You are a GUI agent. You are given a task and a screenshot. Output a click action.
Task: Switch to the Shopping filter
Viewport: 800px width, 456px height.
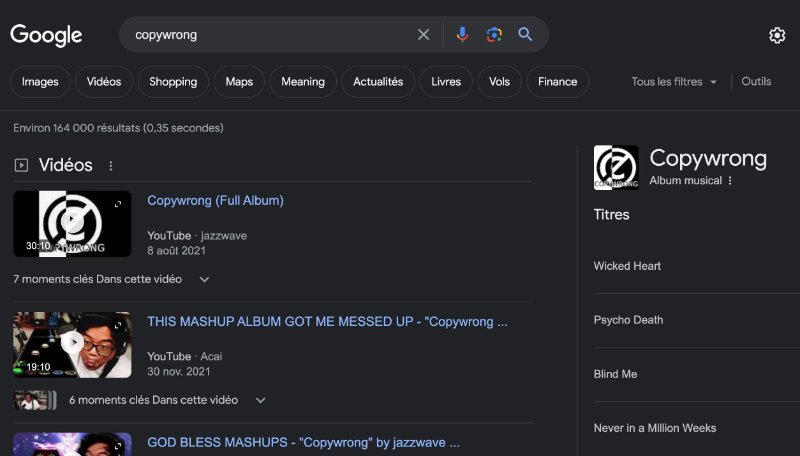[173, 82]
